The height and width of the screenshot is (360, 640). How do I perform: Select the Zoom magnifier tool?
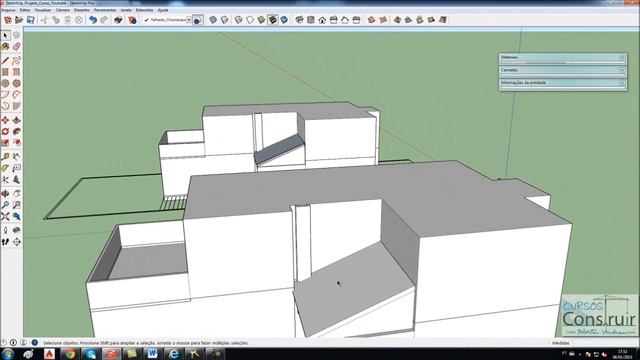[x=5, y=205]
